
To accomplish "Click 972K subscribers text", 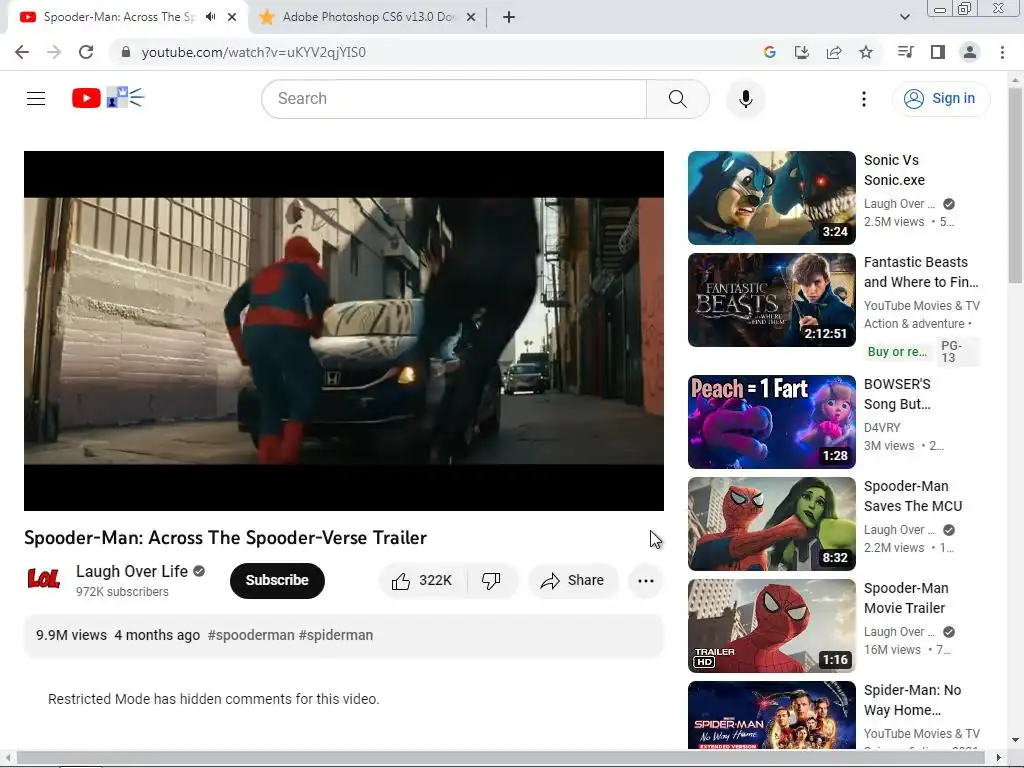I will 122,592.
